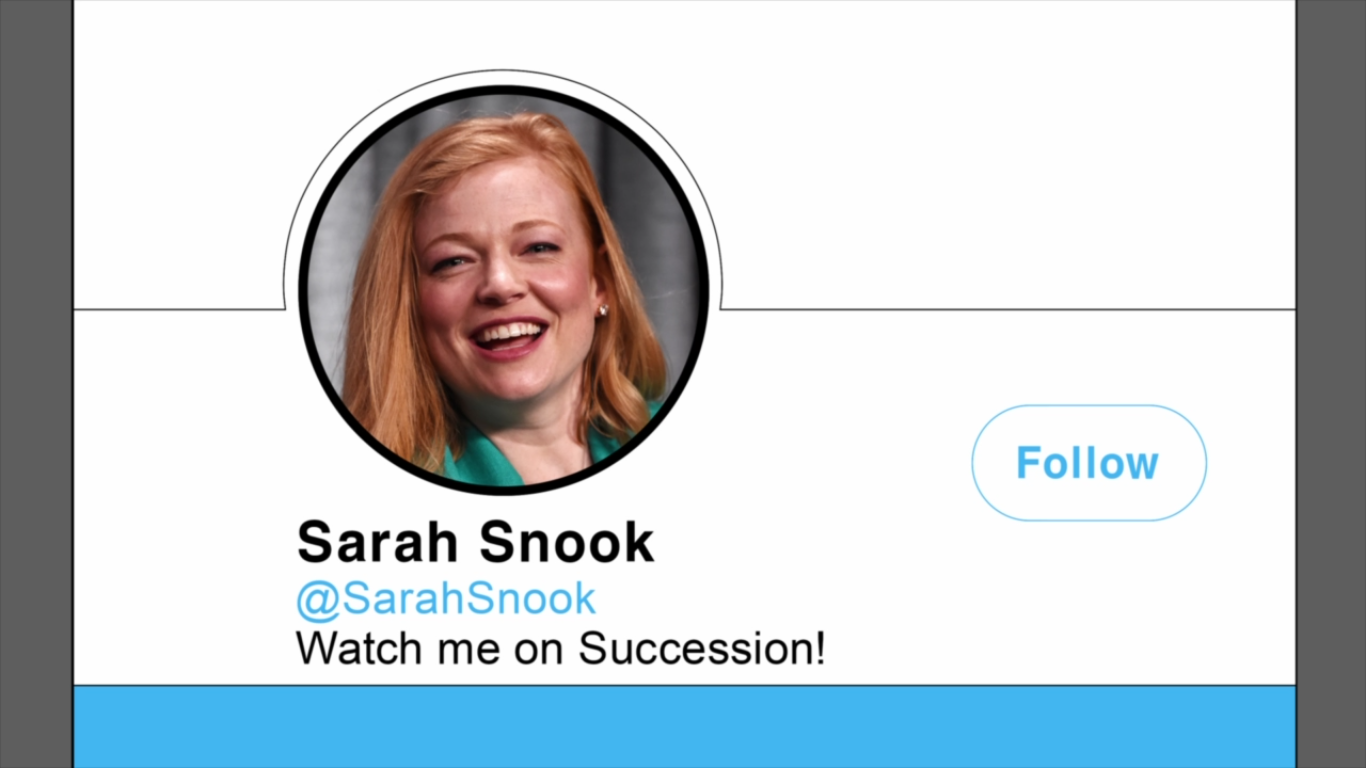Click the horizontal divider line right of avatar
The width and height of the screenshot is (1366, 768).
click(x=1008, y=309)
